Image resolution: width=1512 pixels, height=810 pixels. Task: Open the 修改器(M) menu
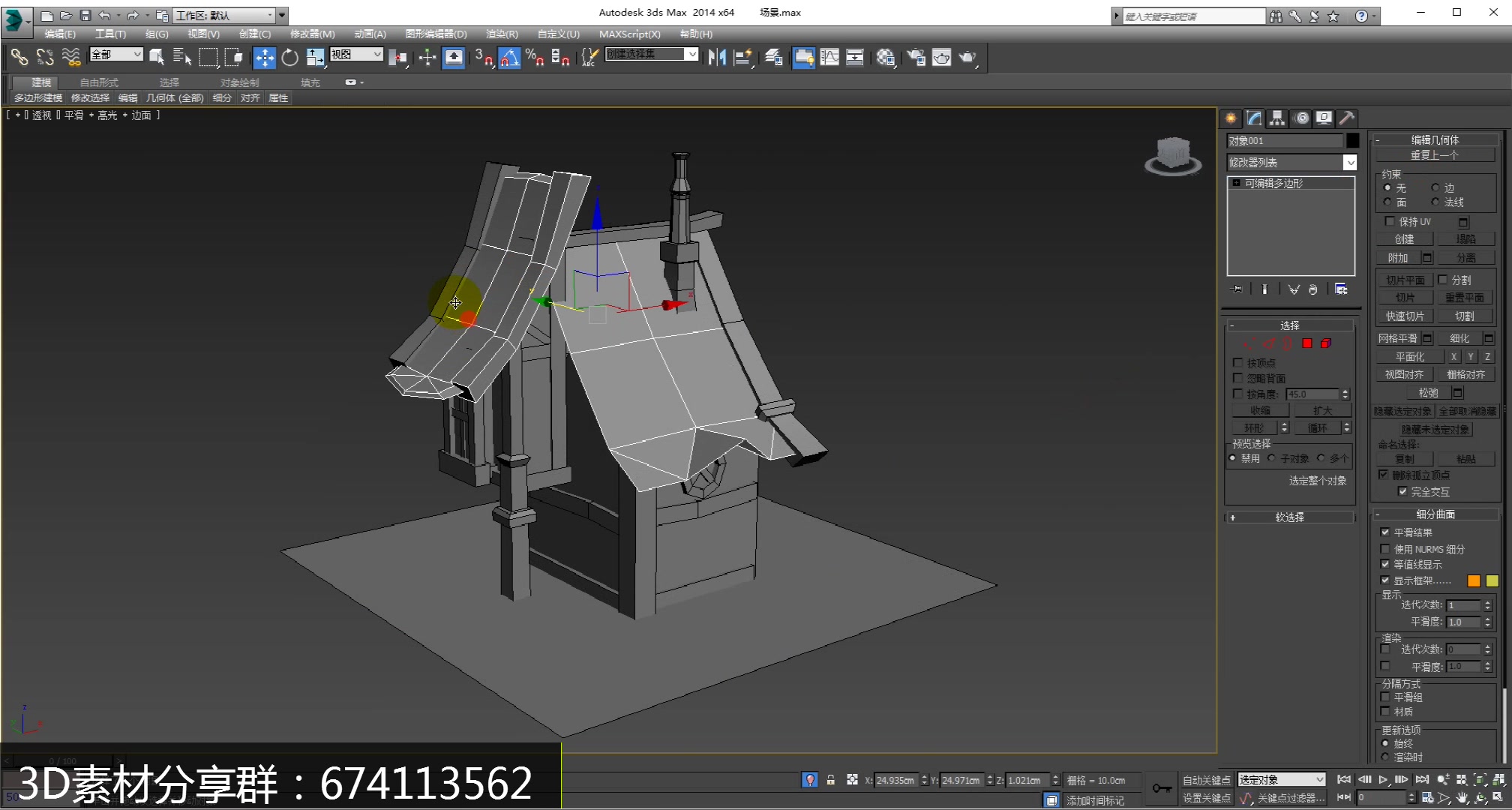pos(313,34)
